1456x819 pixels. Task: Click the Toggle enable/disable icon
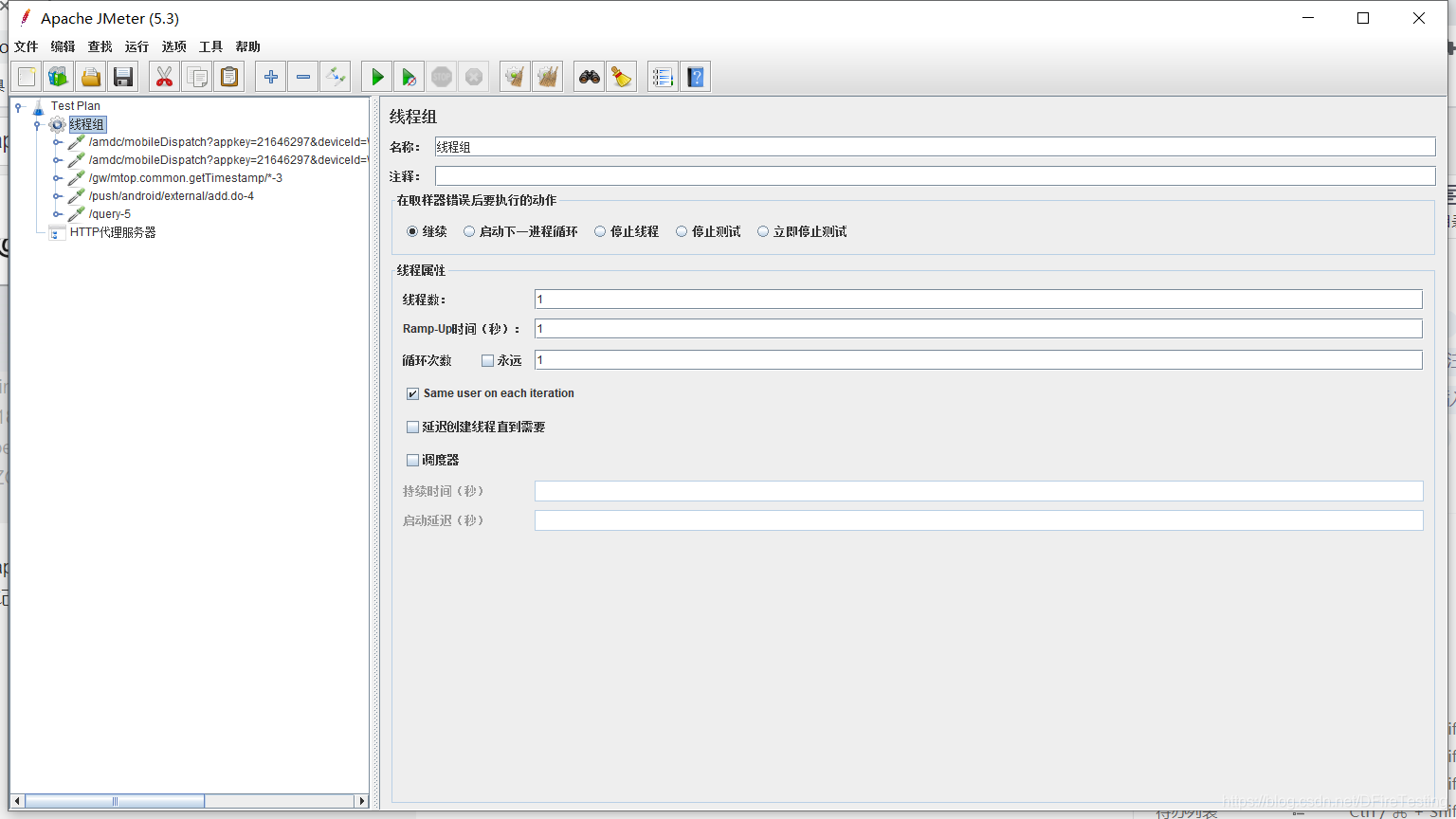(335, 77)
